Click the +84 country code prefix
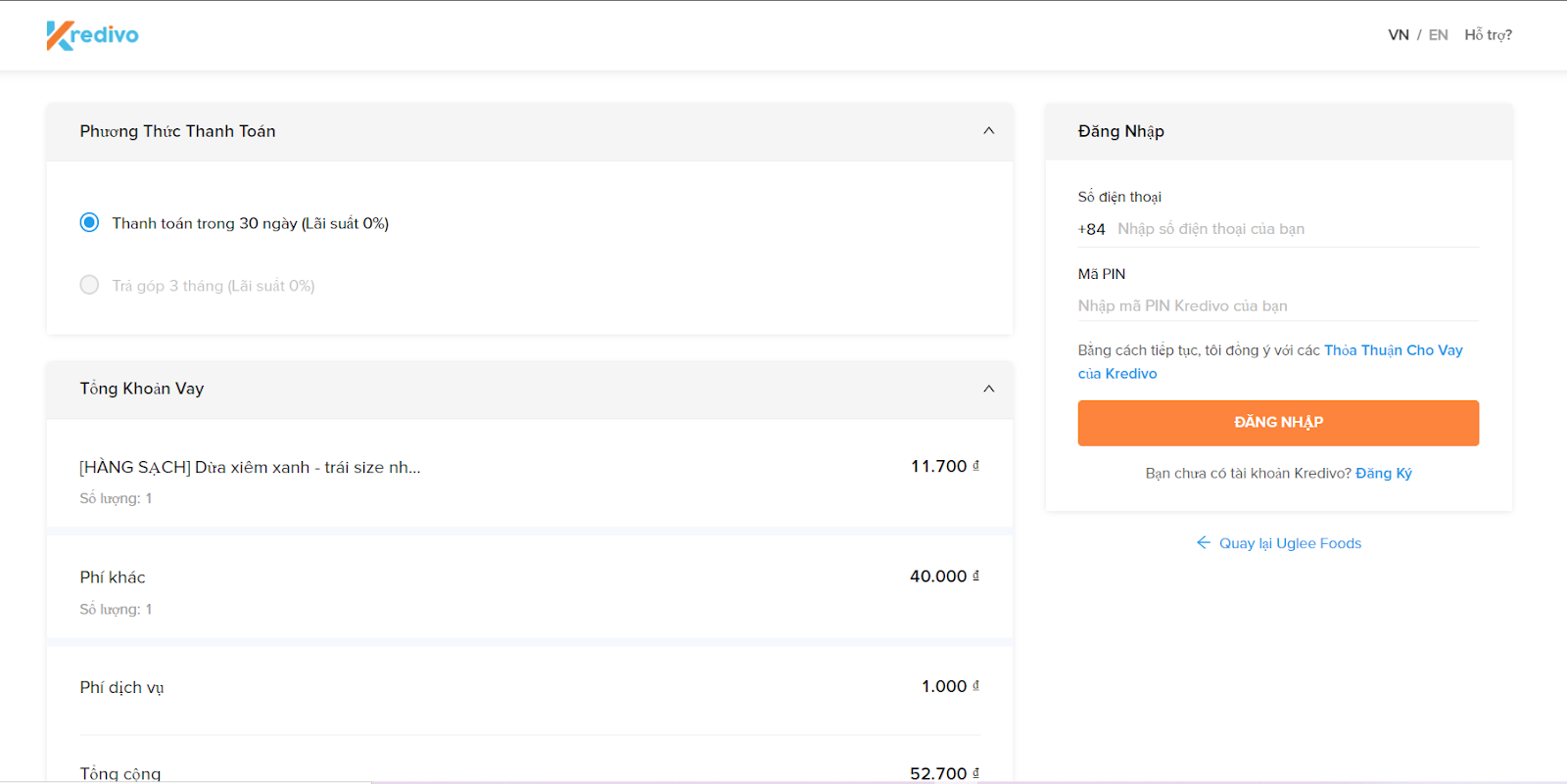 1091,229
